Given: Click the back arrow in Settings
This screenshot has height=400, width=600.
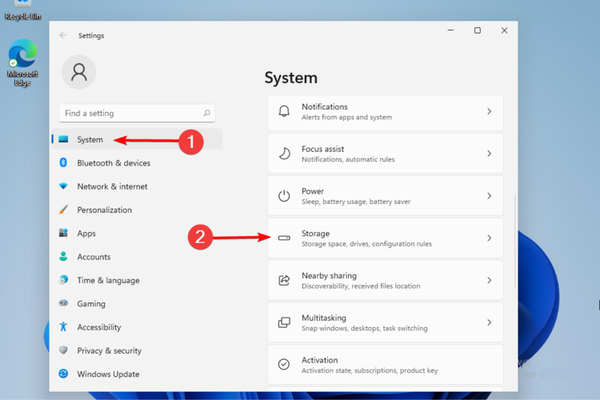Looking at the screenshot, I should tap(64, 35).
